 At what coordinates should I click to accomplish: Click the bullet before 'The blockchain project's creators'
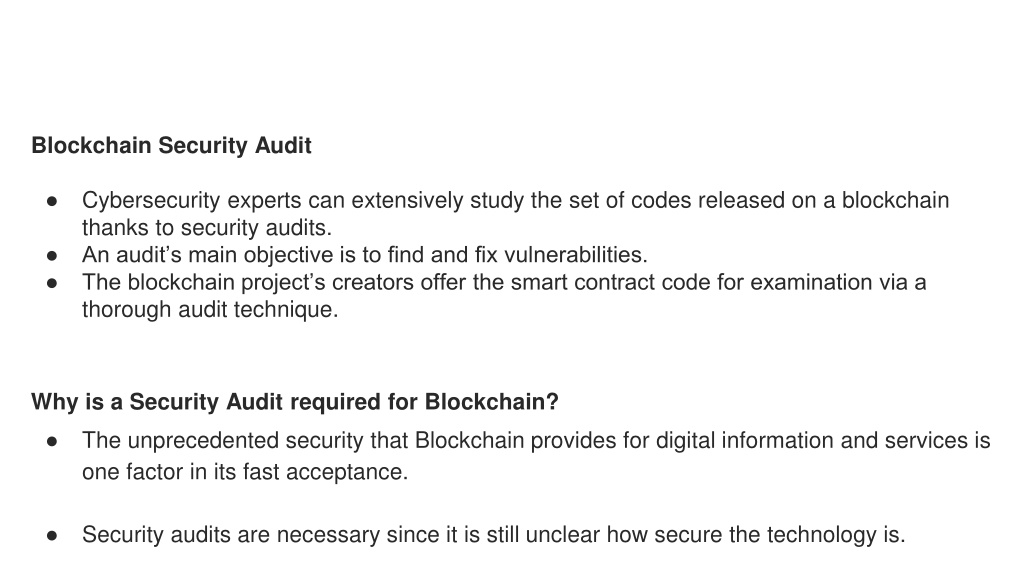point(52,283)
